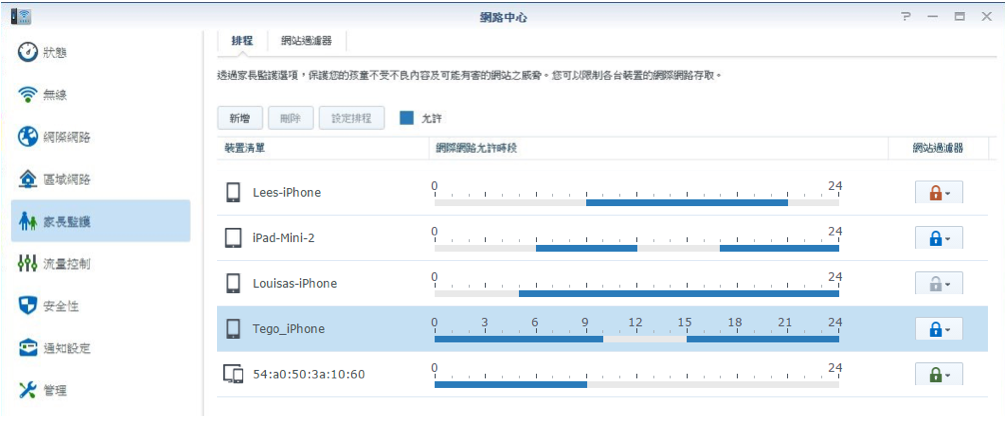
Task: Open green lock filter dropdown for 54:a0:50:3a:10:60
Action: pyautogui.click(x=939, y=374)
